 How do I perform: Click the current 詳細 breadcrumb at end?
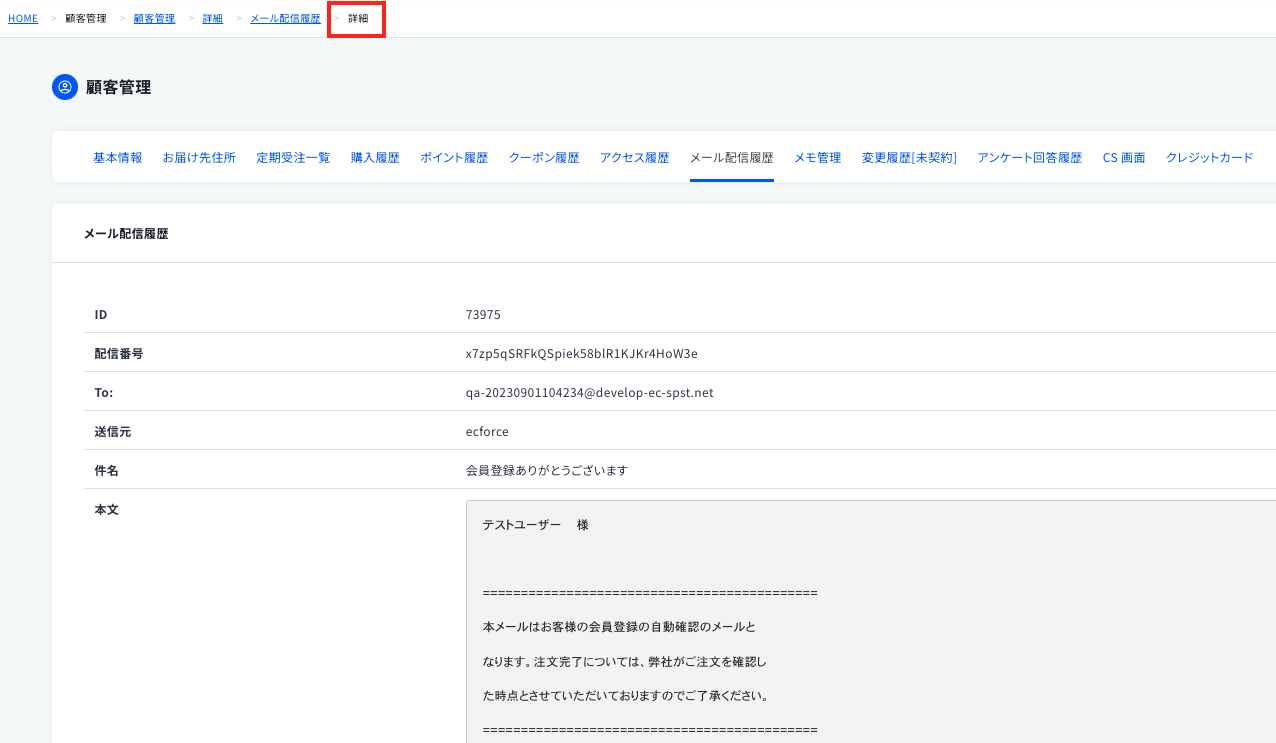[x=358, y=19]
